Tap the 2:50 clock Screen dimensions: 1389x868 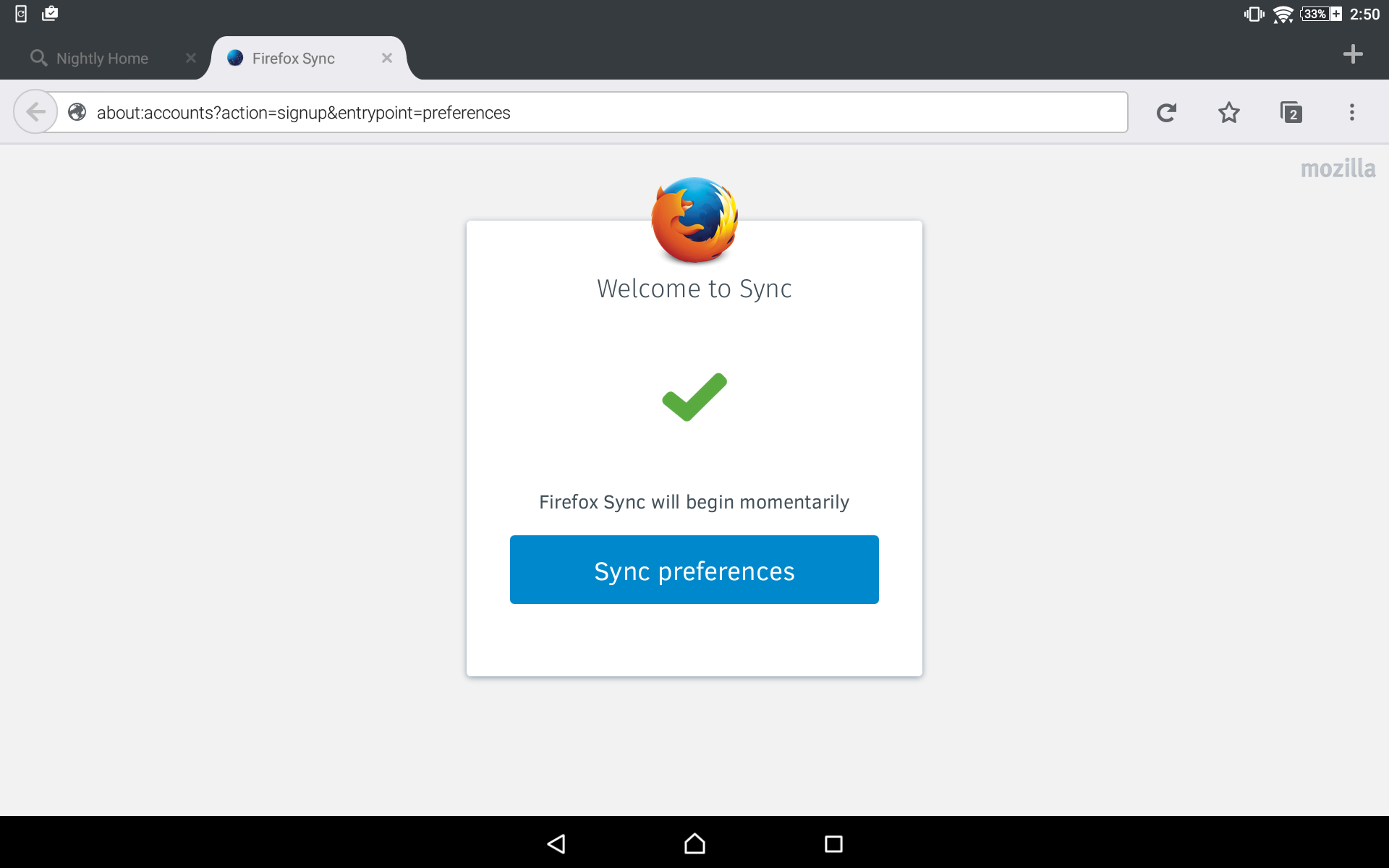(1364, 14)
